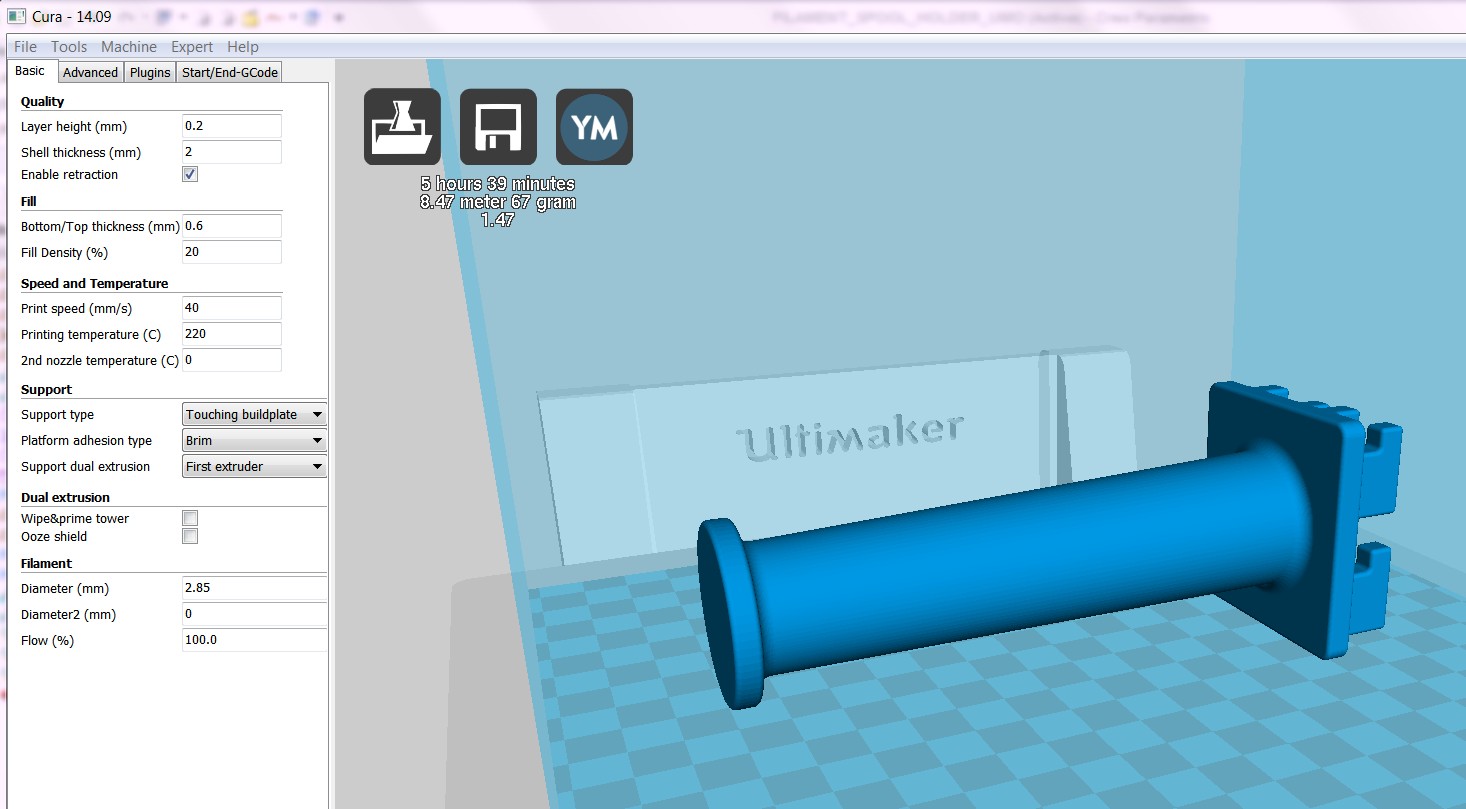Click the "Dual extrusion" section heading
1466x809 pixels.
click(x=65, y=497)
